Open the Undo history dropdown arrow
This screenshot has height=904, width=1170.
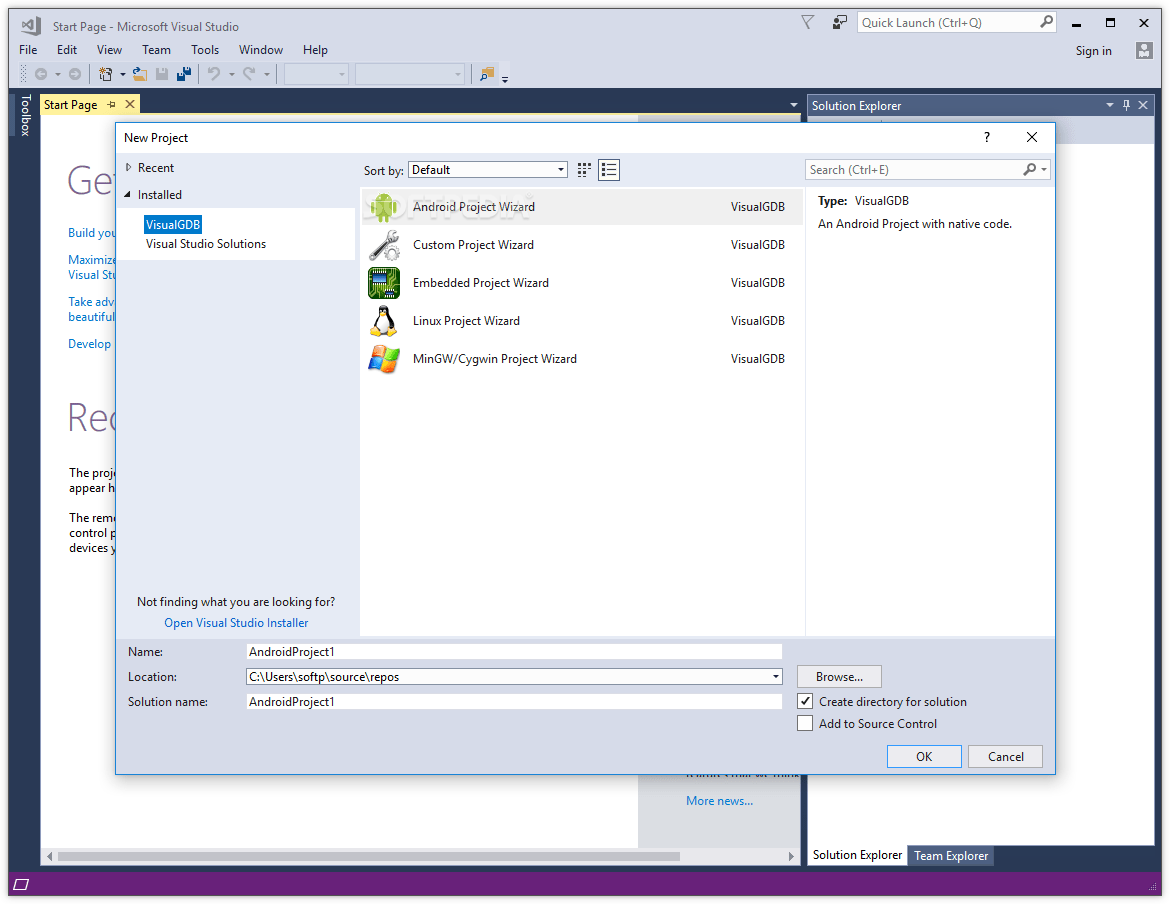pos(232,74)
